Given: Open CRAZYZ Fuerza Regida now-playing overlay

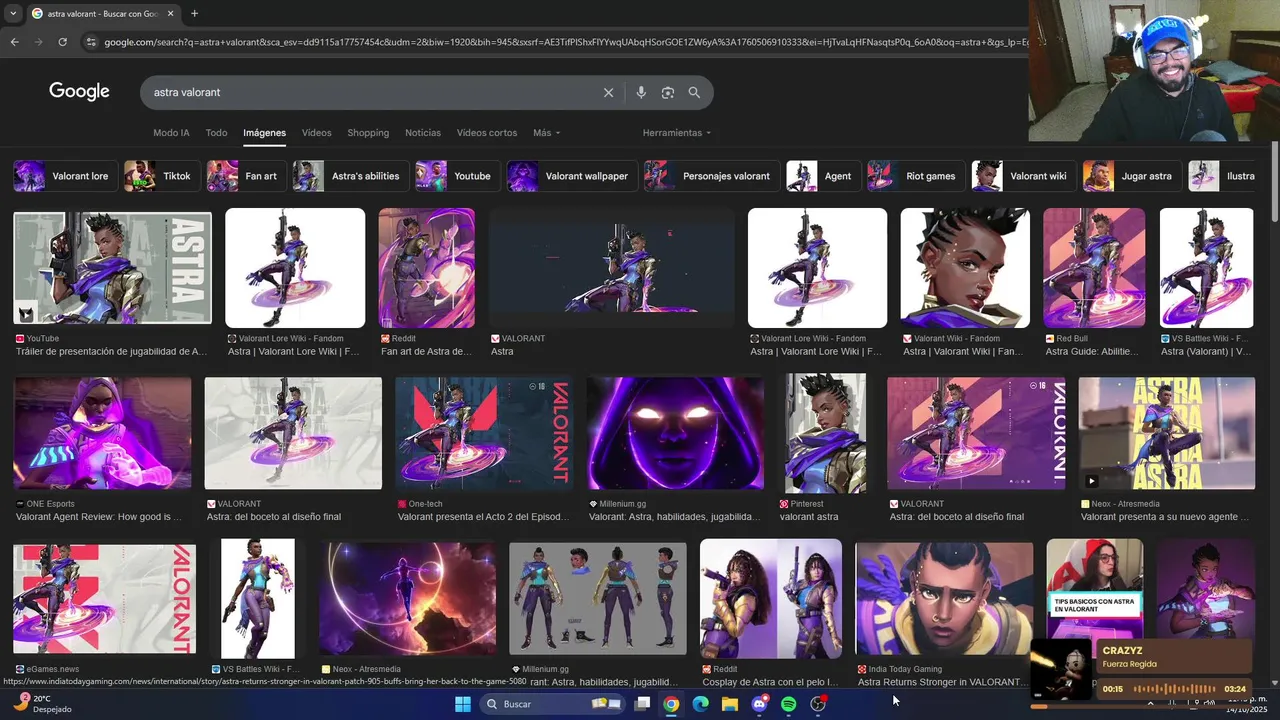Looking at the screenshot, I should tap(1140, 670).
